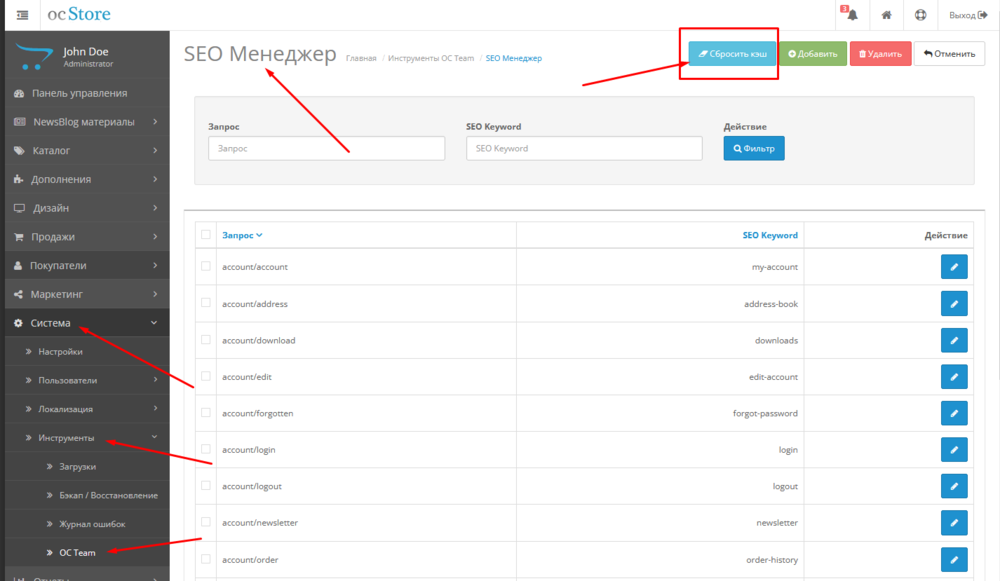Click the Сбросить кэш button
The height and width of the screenshot is (581, 1000).
[x=732, y=53]
